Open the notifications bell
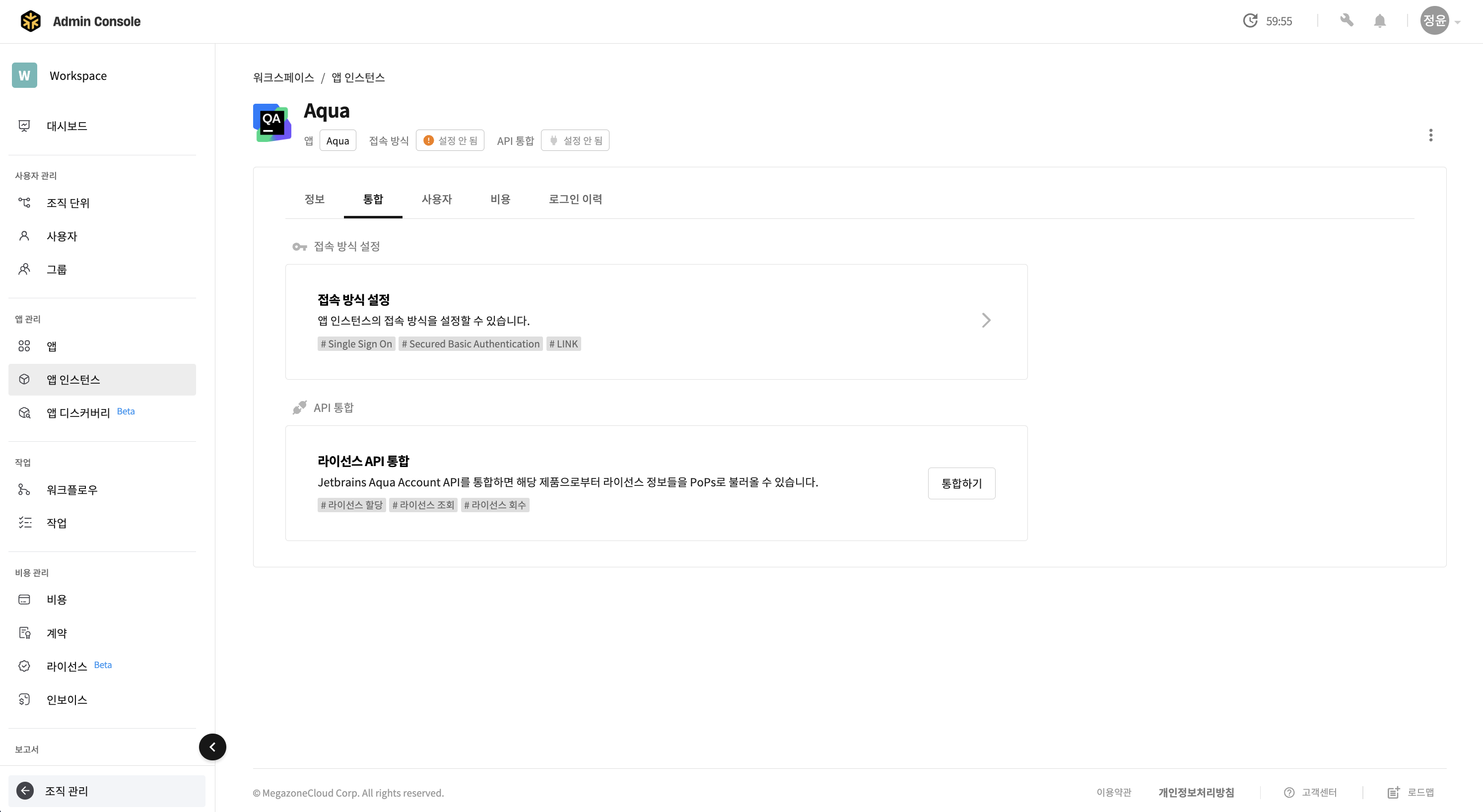This screenshot has height=812, width=1483. [1379, 21]
